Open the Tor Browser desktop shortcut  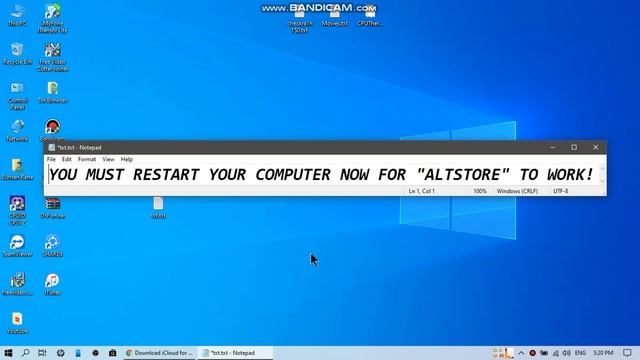(x=53, y=92)
